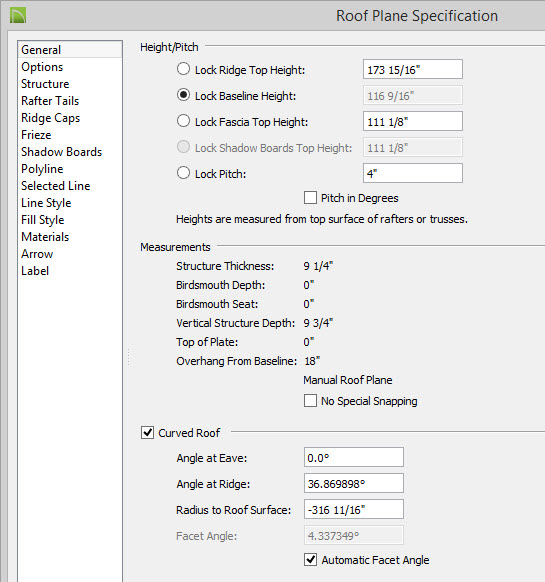
Task: Choose the Lock Pitch radio button
Action: coord(183,173)
